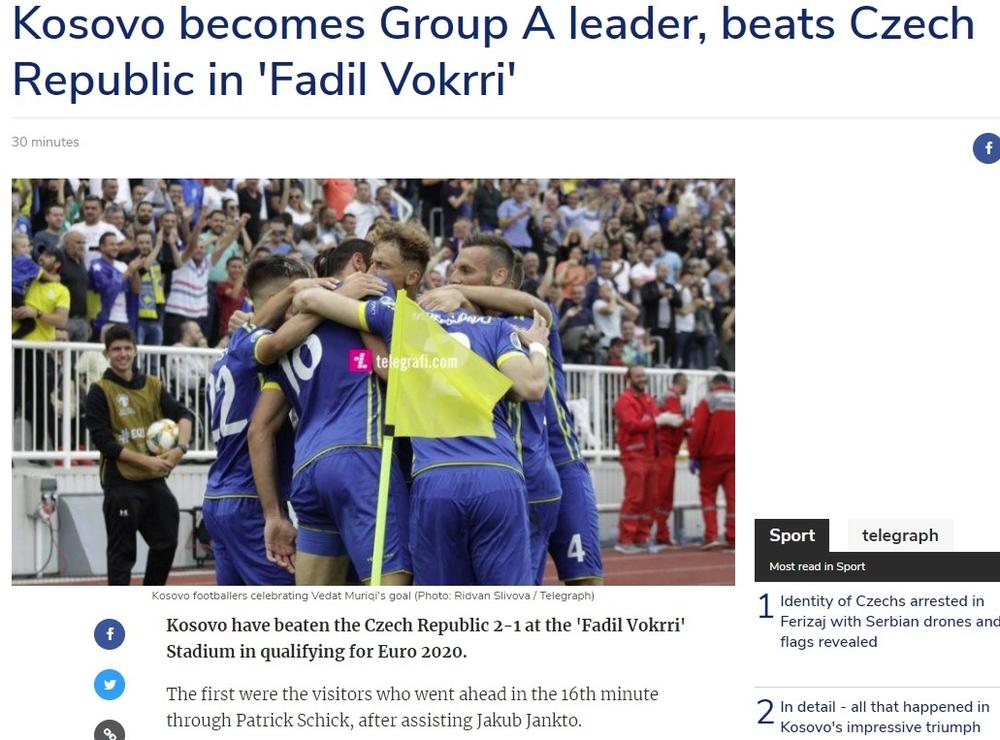Click the Facebook share icon beside article text
Viewport: 1000px width, 740px height.
(110, 634)
